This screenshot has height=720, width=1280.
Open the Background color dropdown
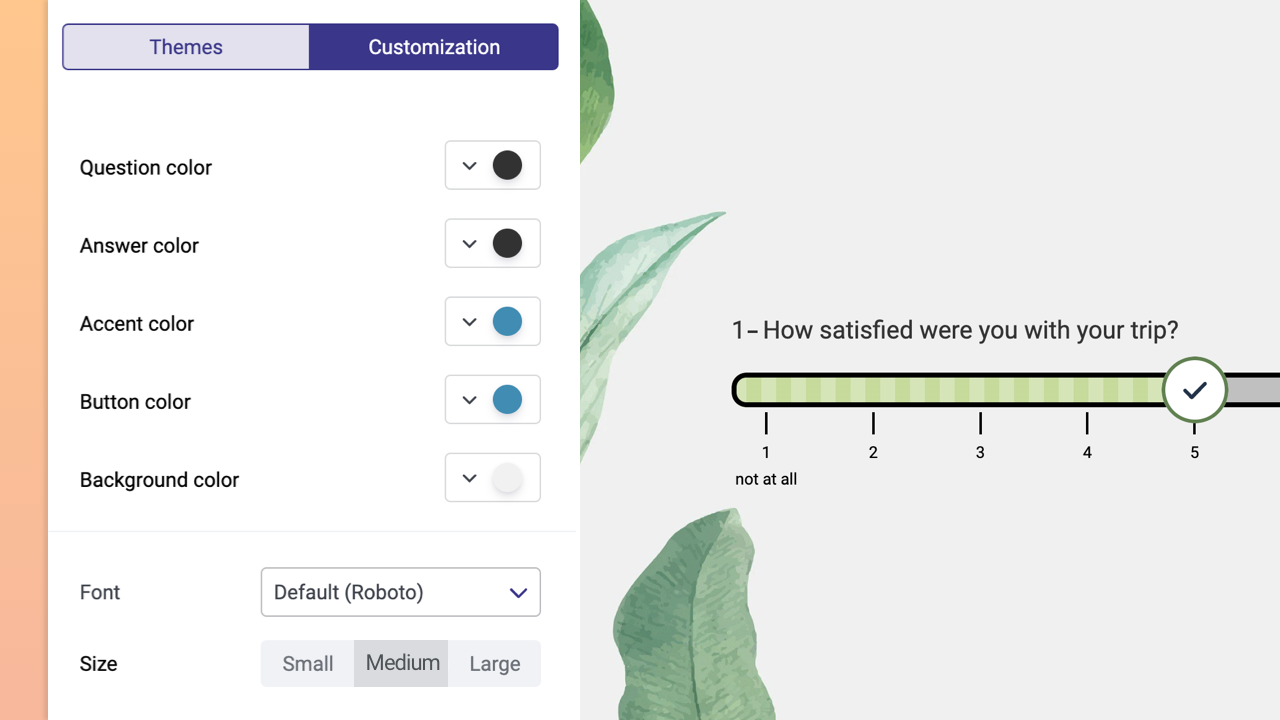click(x=469, y=477)
